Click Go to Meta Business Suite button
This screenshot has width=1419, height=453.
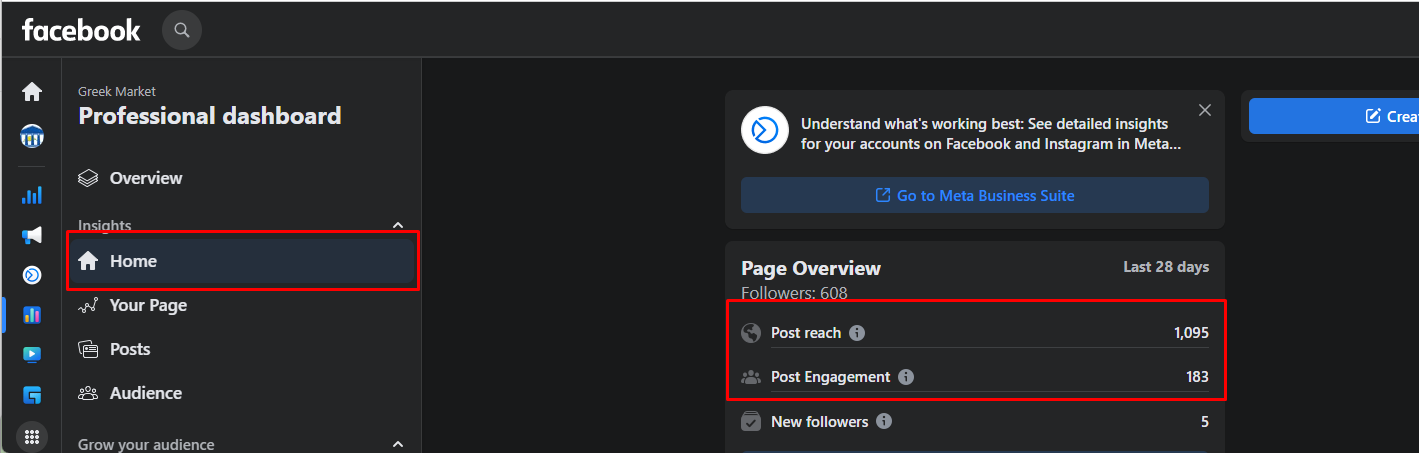pyautogui.click(x=974, y=195)
